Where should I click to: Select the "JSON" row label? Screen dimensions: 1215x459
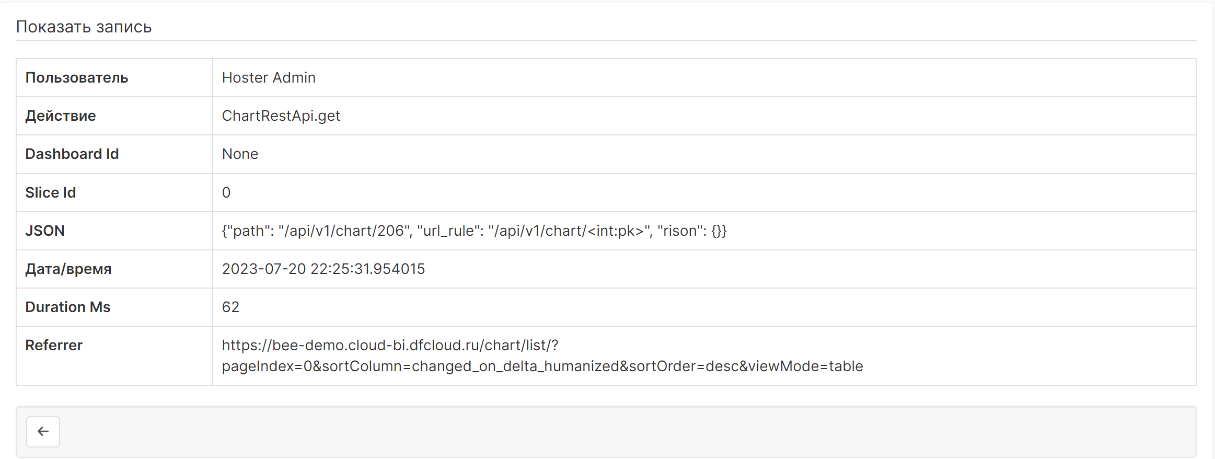(45, 231)
